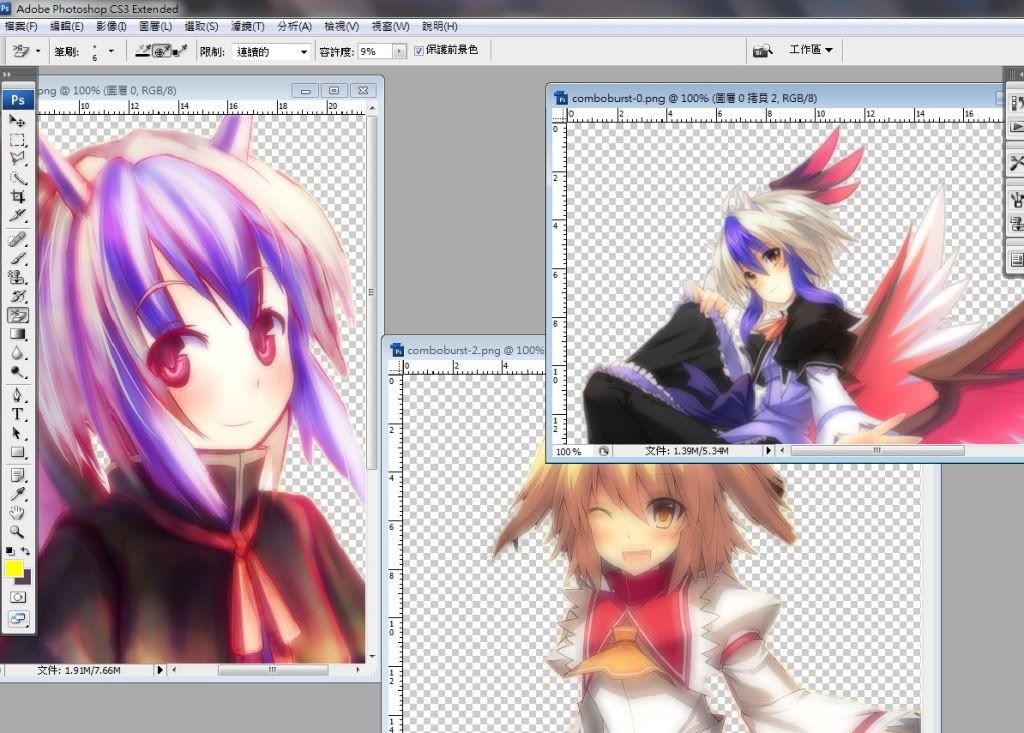Toggle the 保護前景色 checkbox
This screenshot has height=733, width=1024.
coord(419,50)
